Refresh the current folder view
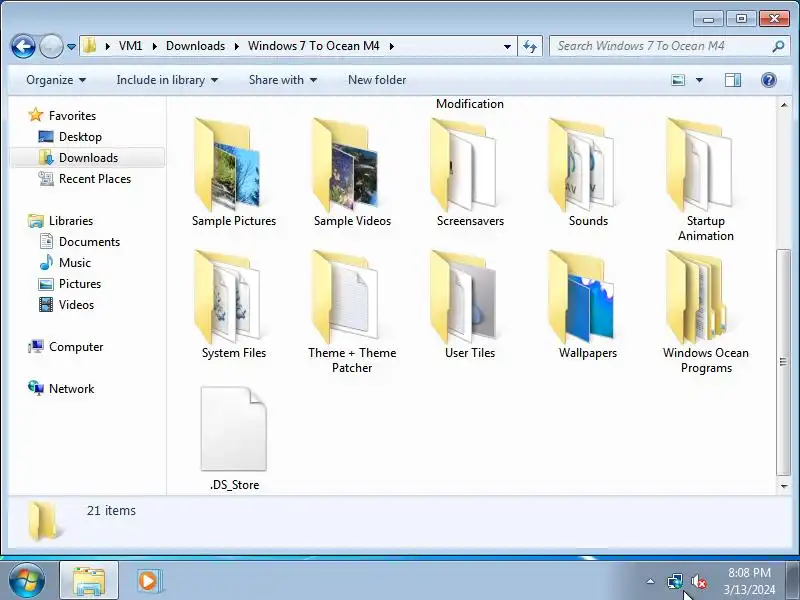The height and width of the screenshot is (600, 800). tap(530, 46)
